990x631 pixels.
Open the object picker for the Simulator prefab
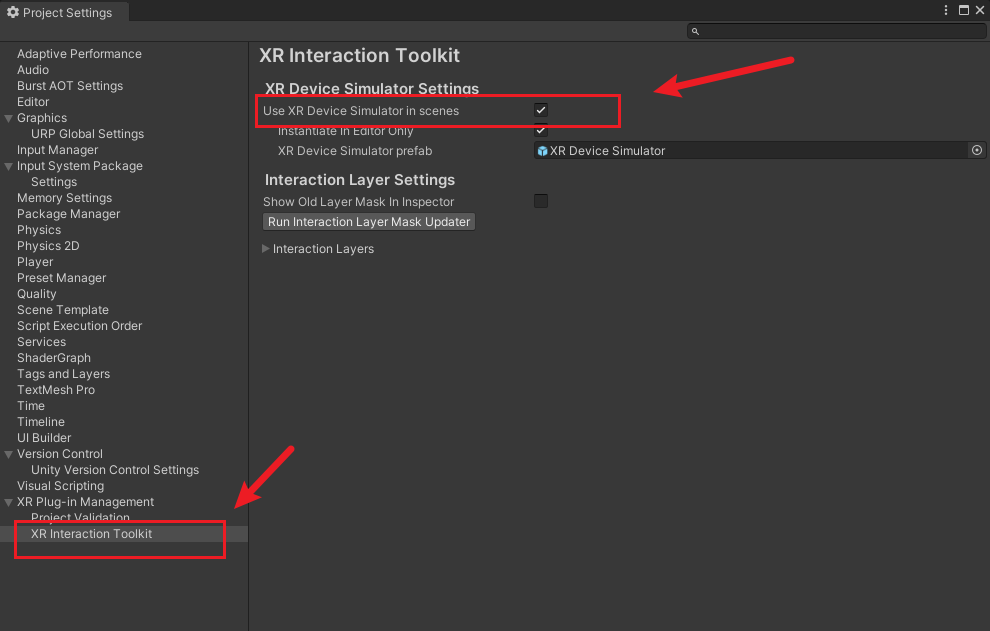[977, 150]
